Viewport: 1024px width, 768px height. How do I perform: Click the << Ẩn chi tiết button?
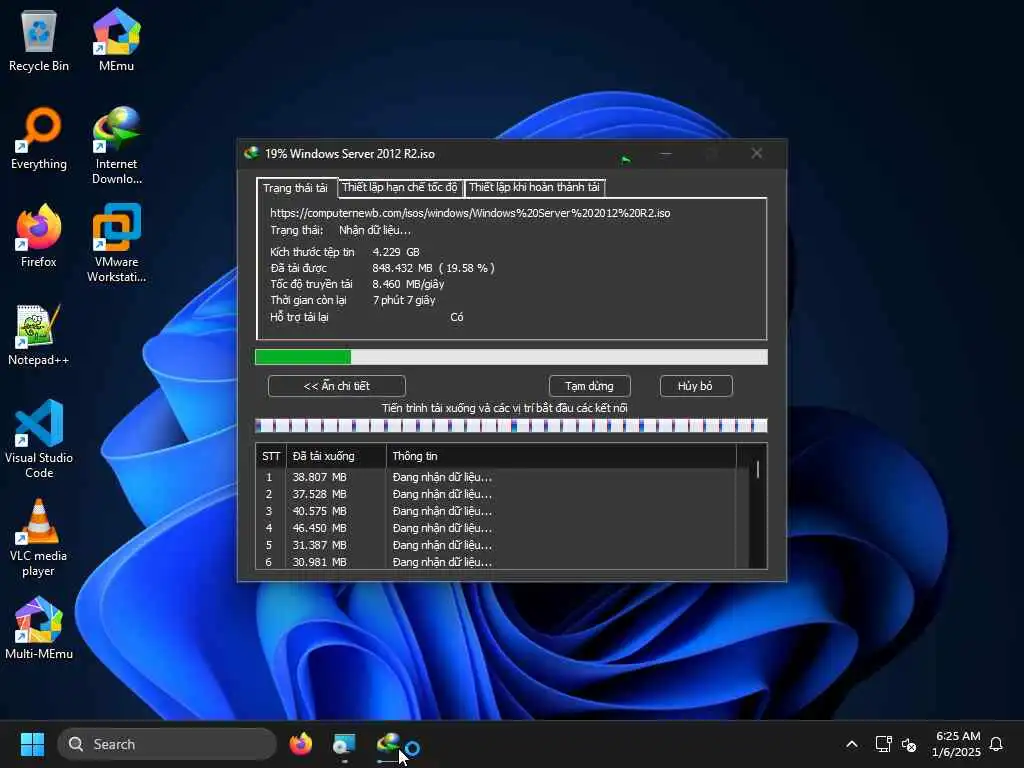(336, 386)
